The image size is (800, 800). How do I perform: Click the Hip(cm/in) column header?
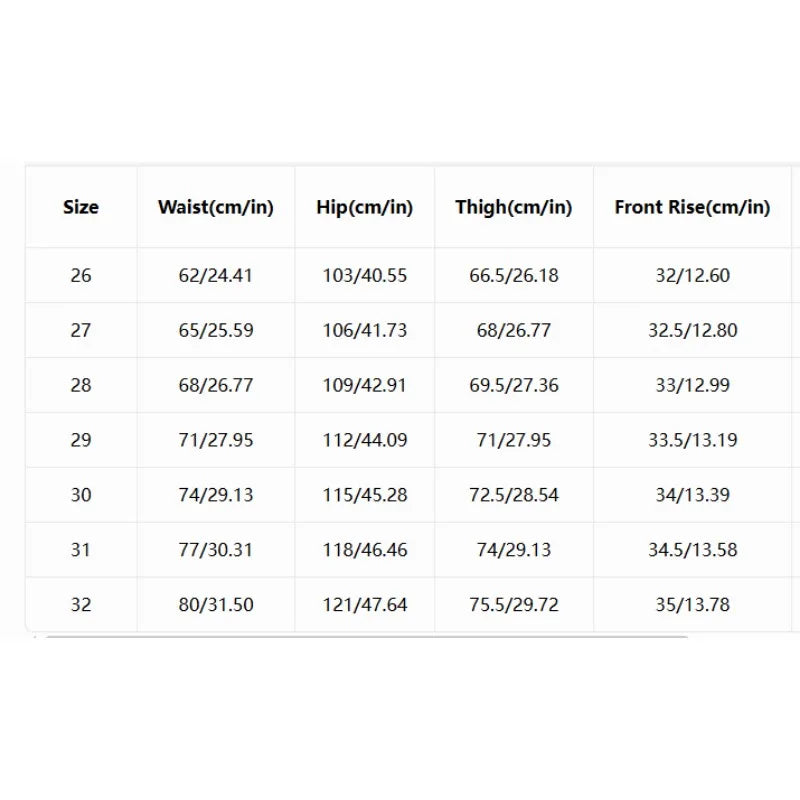(x=365, y=207)
